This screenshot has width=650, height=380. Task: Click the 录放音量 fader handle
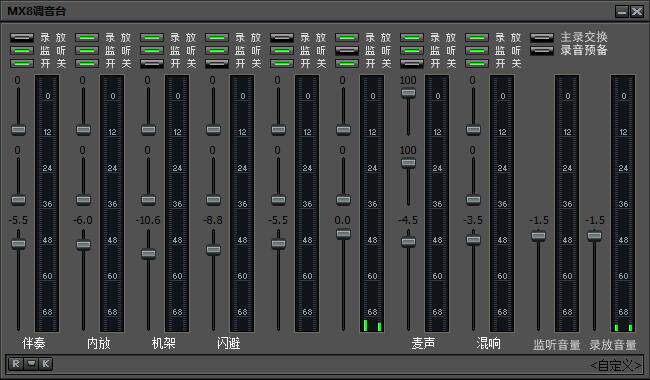[x=594, y=236]
